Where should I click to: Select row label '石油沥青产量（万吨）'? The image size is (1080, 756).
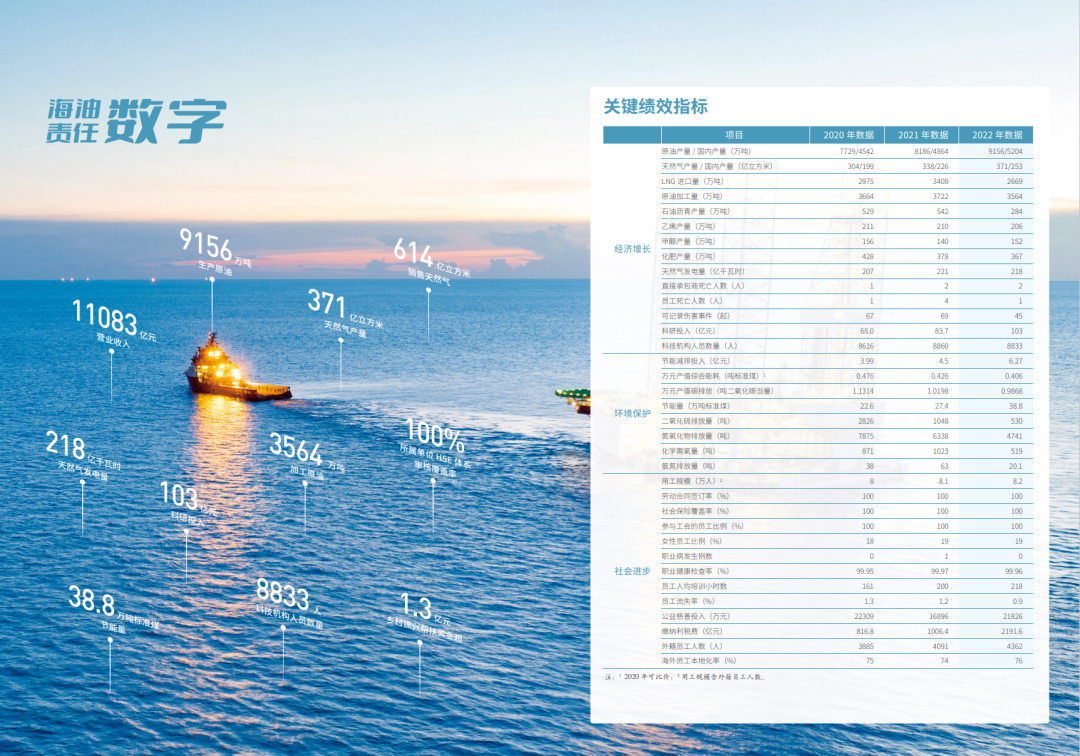[x=696, y=211]
